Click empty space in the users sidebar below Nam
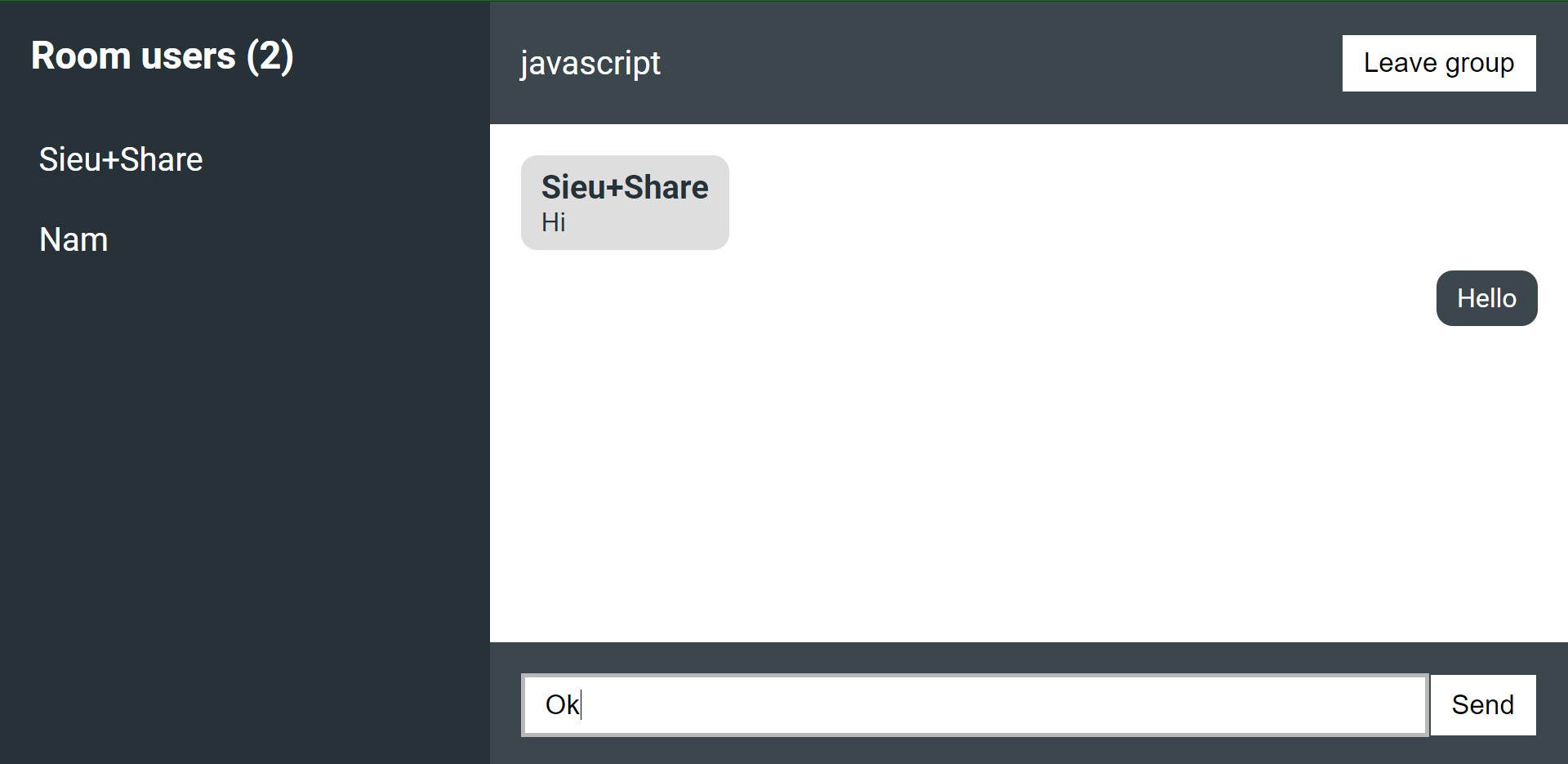The height and width of the screenshot is (764, 1568). click(245, 490)
